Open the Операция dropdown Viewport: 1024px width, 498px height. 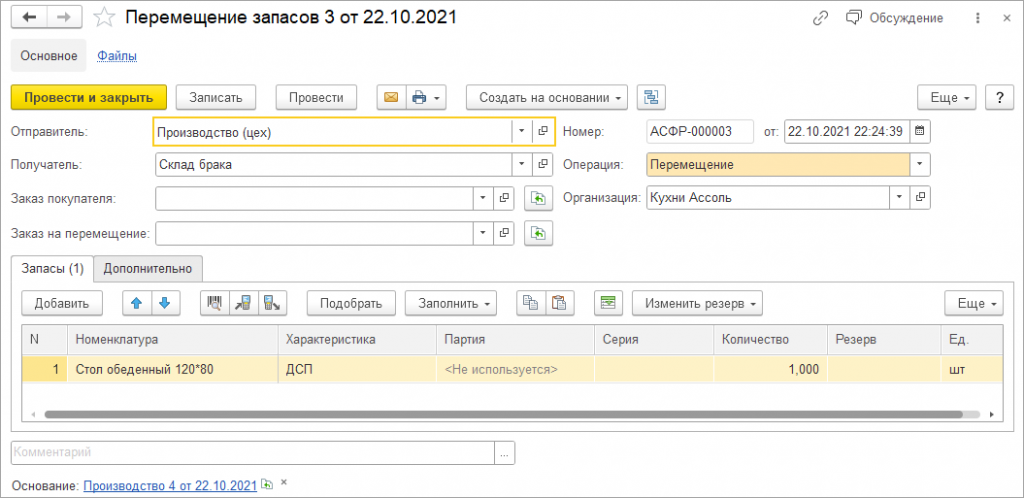920,164
